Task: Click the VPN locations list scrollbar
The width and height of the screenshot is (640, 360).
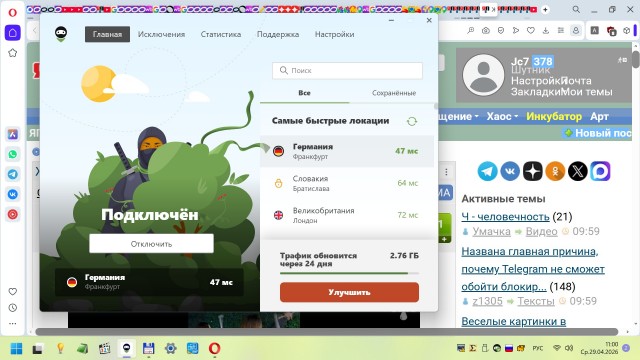Action: click(436, 106)
